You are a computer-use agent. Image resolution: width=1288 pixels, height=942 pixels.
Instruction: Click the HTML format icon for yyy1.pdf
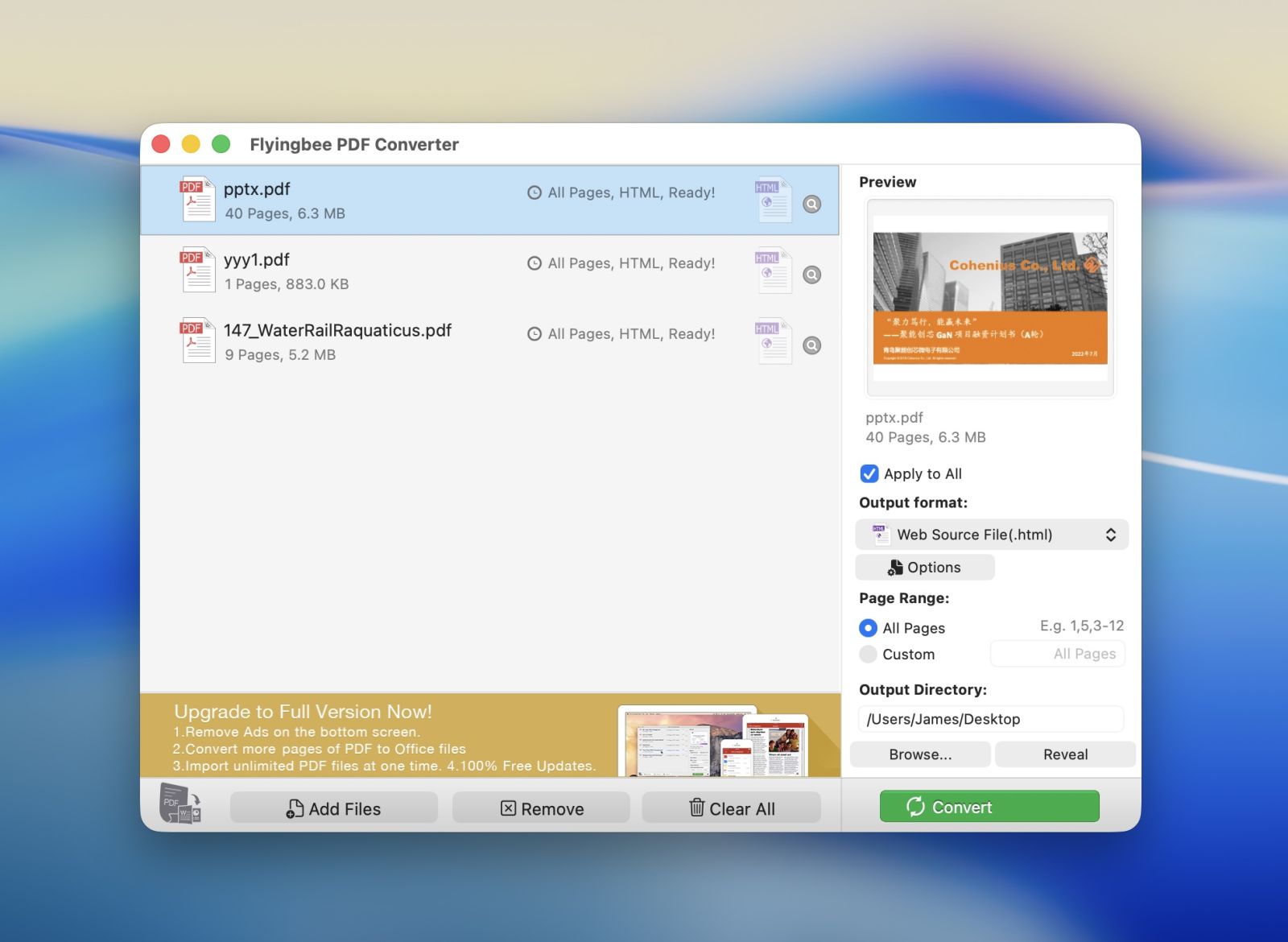tap(773, 271)
